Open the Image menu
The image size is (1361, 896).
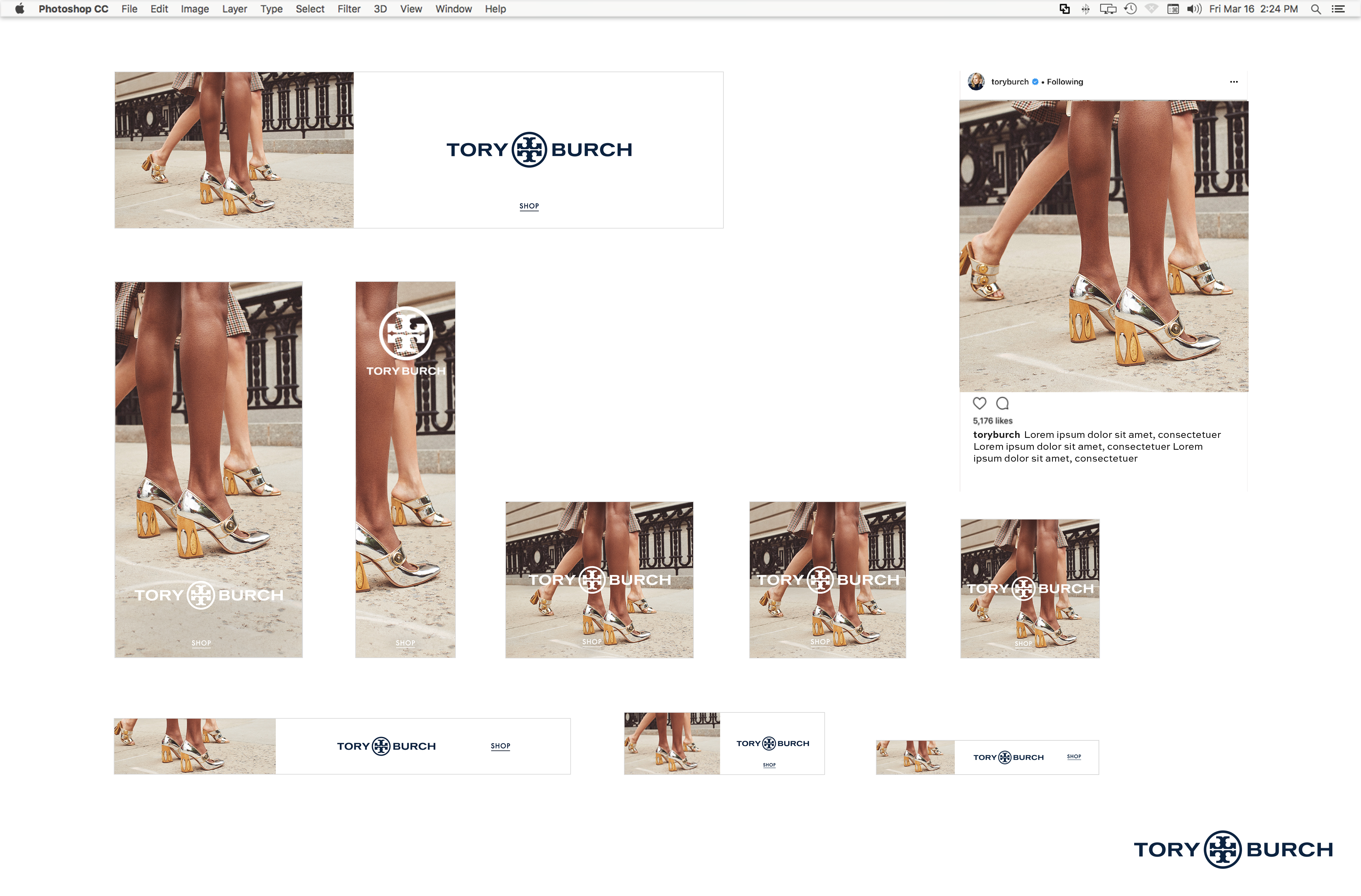[x=194, y=9]
